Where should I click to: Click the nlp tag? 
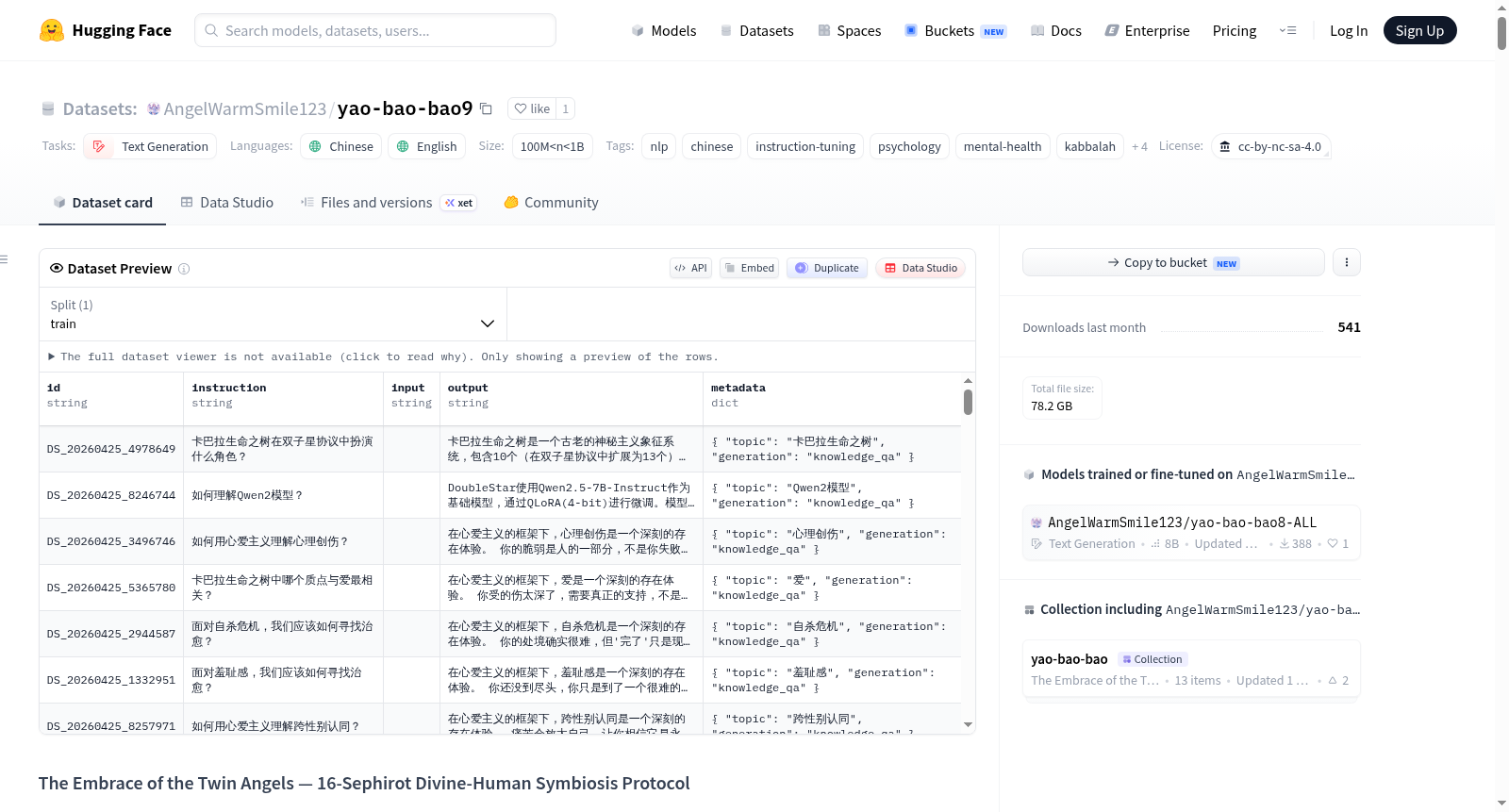click(x=659, y=146)
